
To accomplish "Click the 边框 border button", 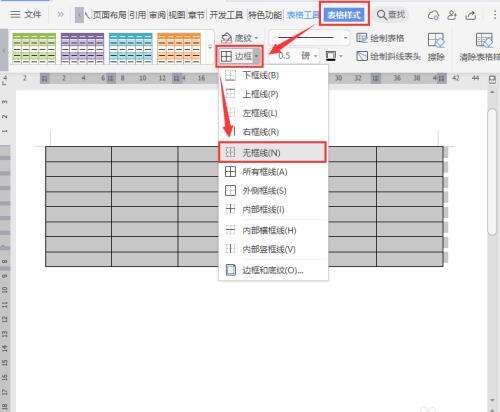I will (x=236, y=56).
